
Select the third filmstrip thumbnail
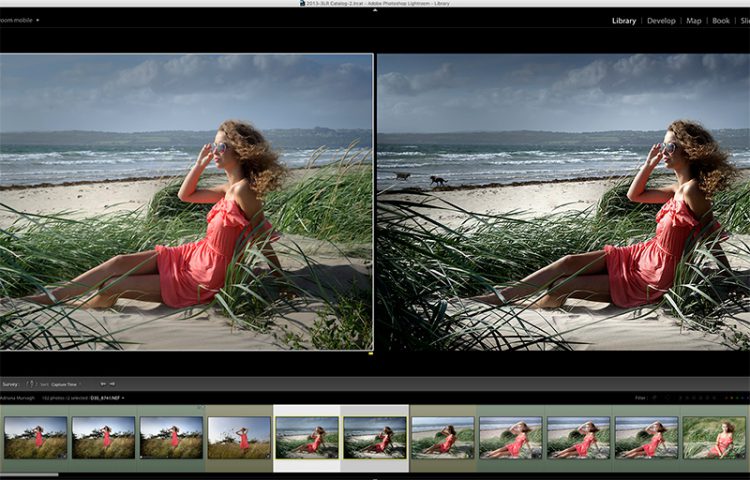171,437
